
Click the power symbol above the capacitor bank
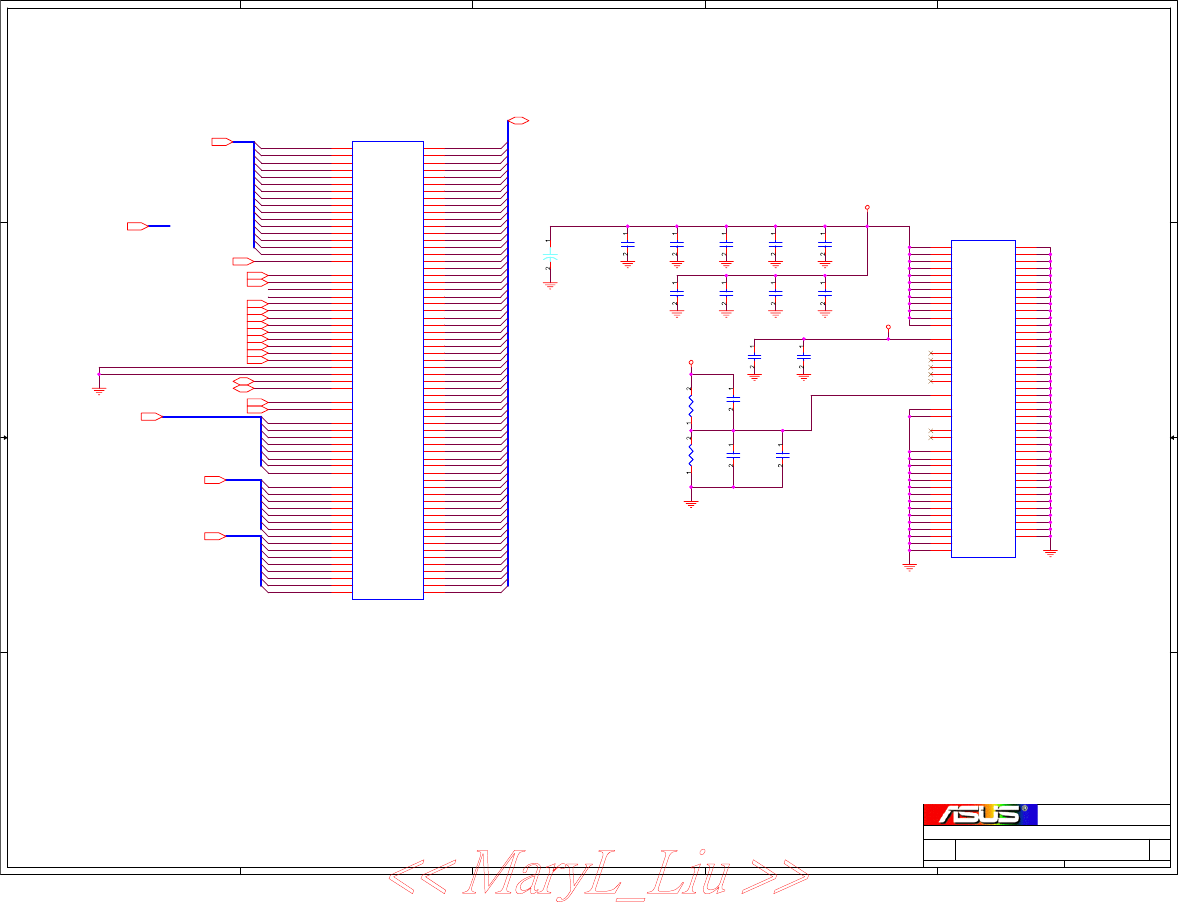pyautogui.click(x=867, y=207)
